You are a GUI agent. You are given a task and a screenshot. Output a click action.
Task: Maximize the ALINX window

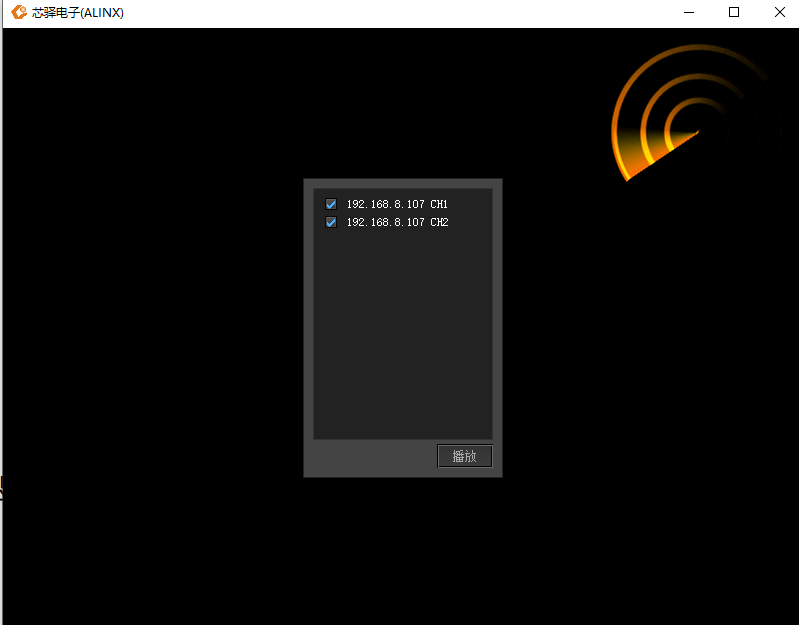(x=734, y=12)
